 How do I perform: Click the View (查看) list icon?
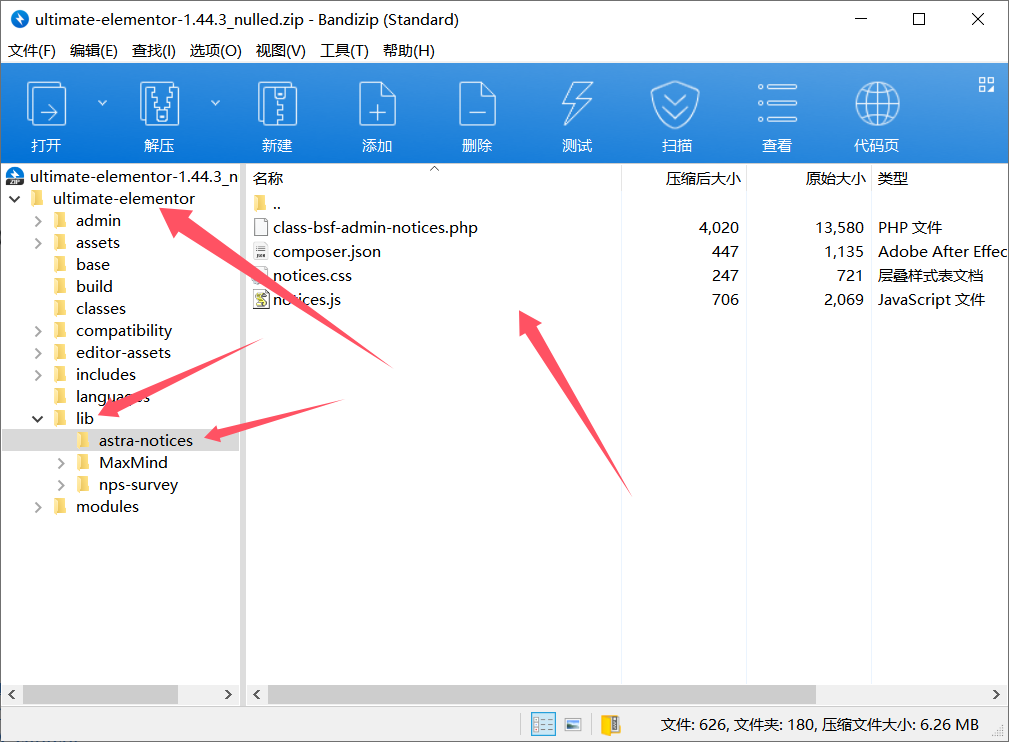(x=777, y=103)
